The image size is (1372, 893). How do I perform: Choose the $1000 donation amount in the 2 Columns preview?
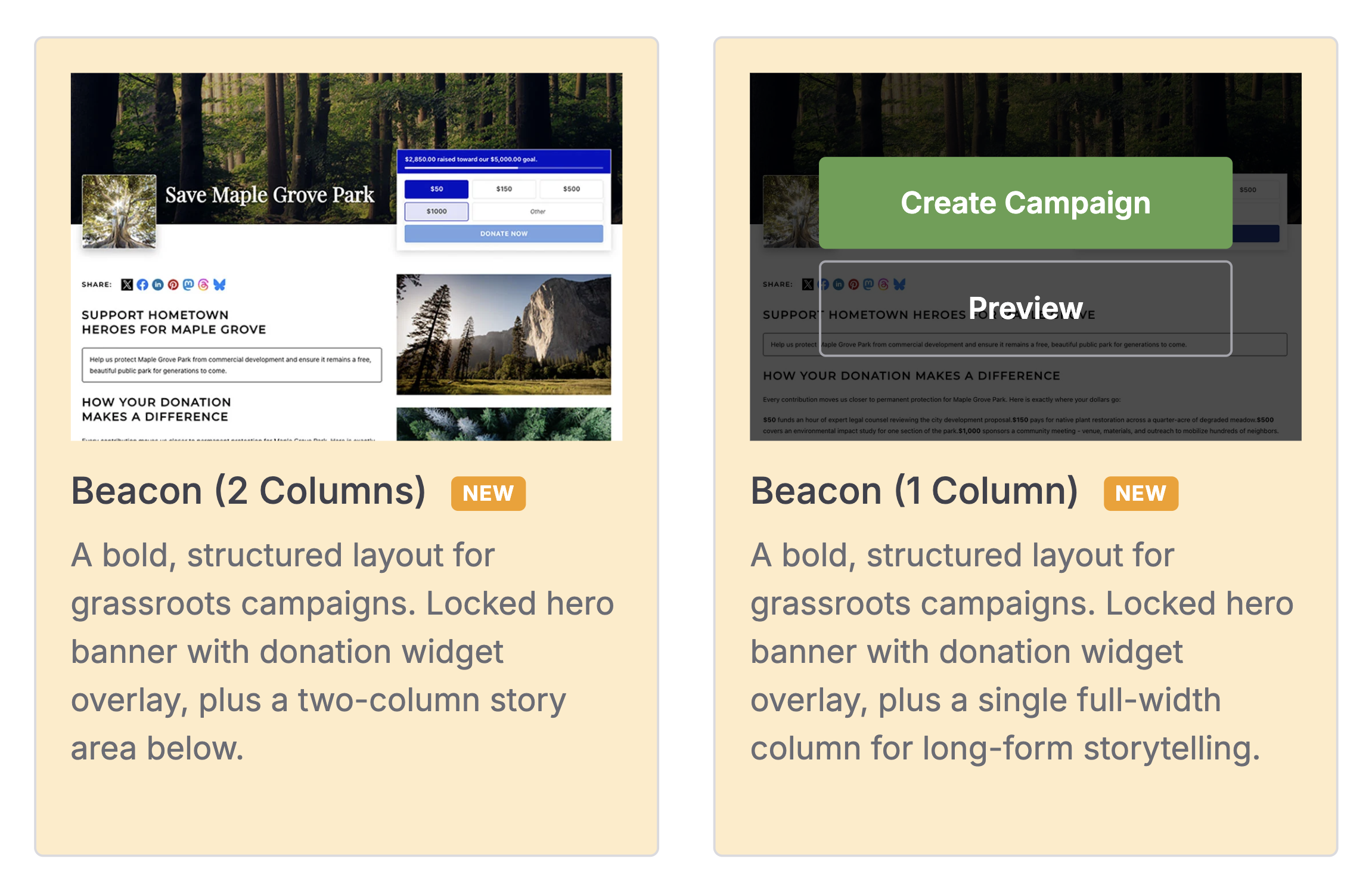tap(436, 211)
